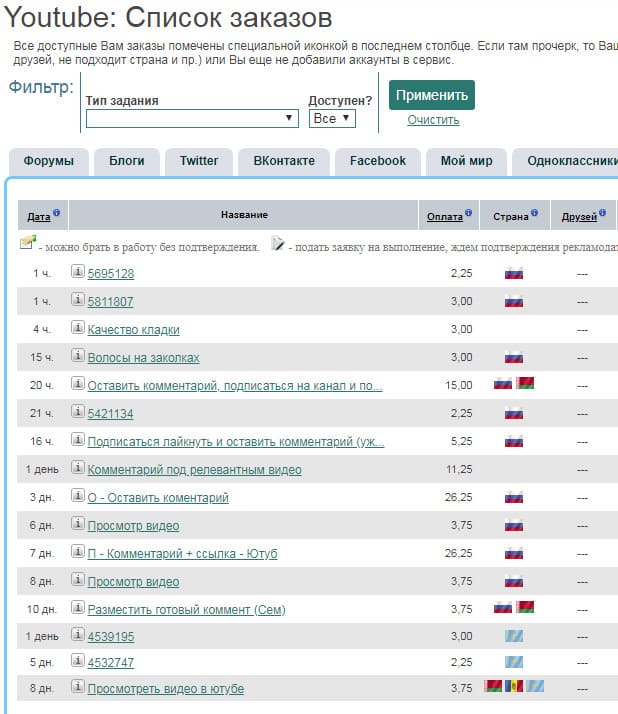Click the Russian flag in the 5811807 row
Image resolution: width=618 pixels, height=714 pixels.
514,301
